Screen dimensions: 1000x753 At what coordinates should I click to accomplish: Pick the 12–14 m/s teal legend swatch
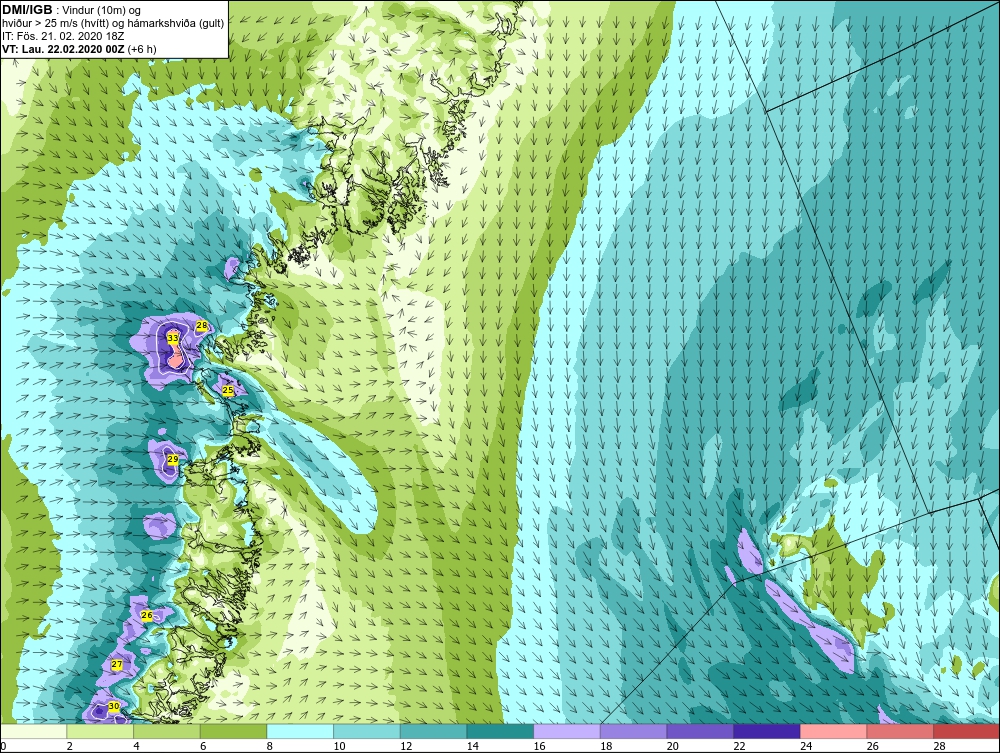point(433,731)
